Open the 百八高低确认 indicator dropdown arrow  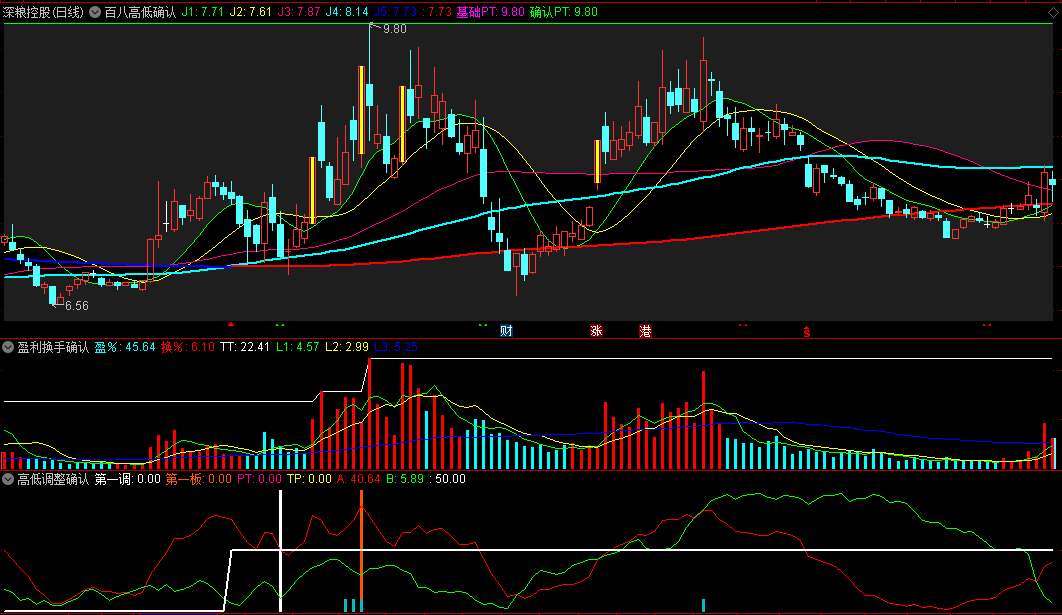click(x=95, y=12)
